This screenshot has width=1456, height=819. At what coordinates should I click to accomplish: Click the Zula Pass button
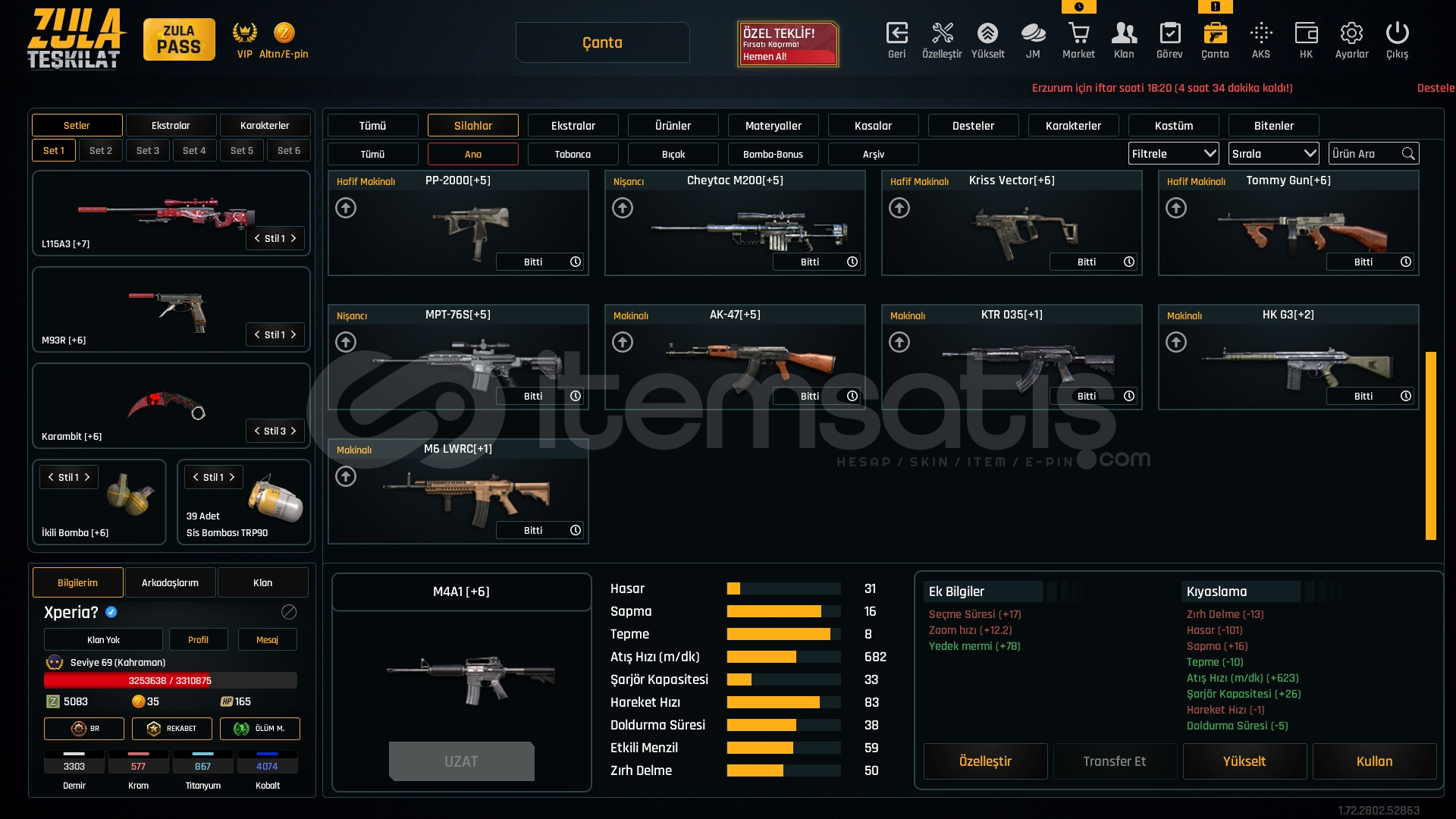(179, 39)
